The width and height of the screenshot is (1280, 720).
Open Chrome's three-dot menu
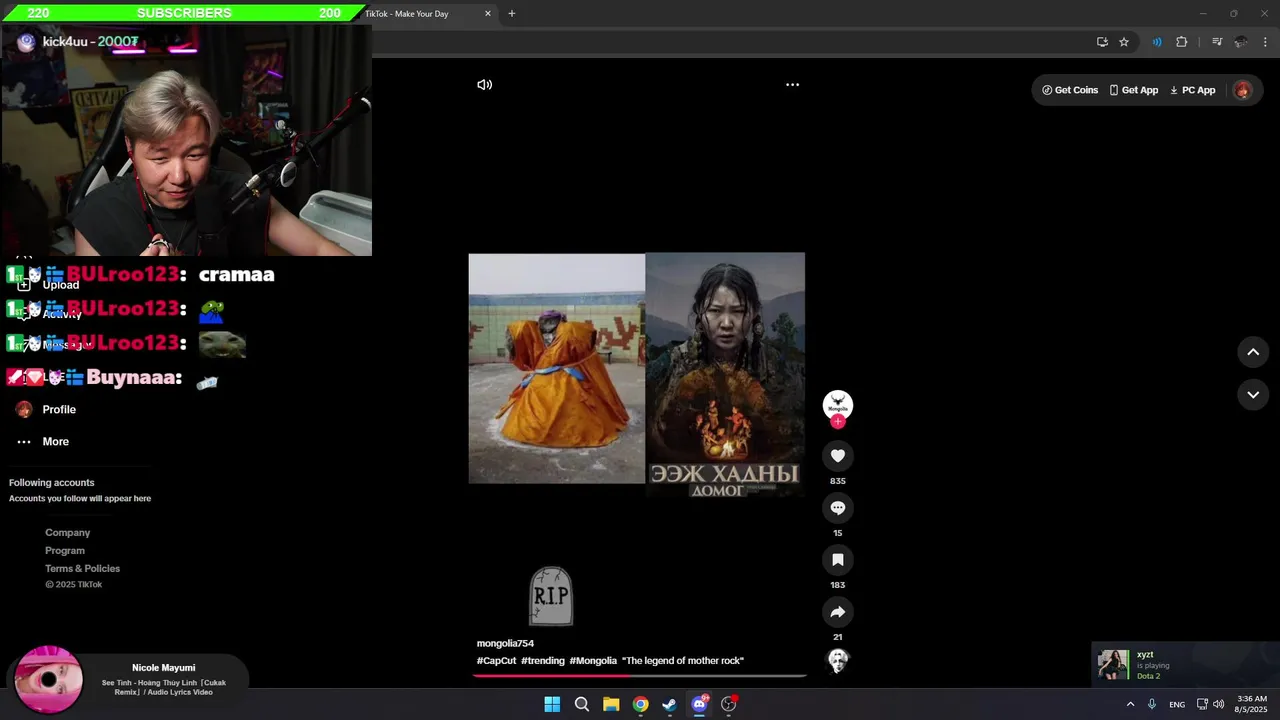1266,42
